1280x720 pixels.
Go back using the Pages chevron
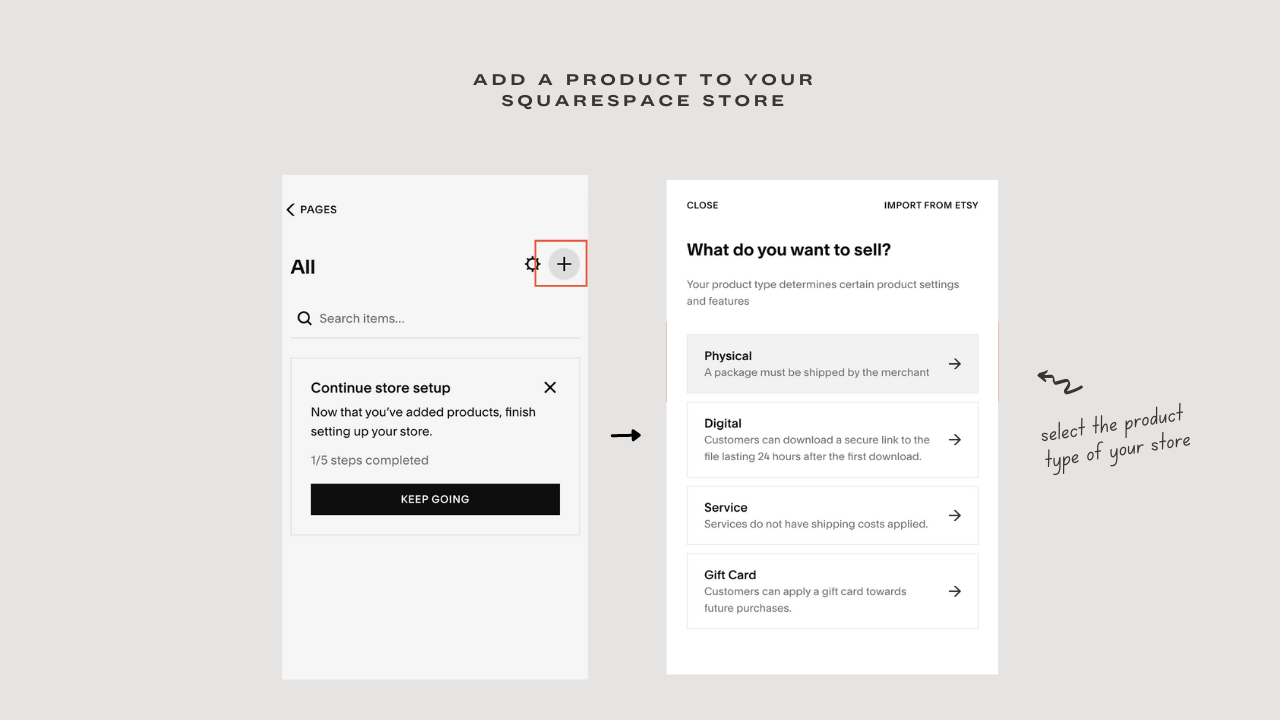(290, 209)
